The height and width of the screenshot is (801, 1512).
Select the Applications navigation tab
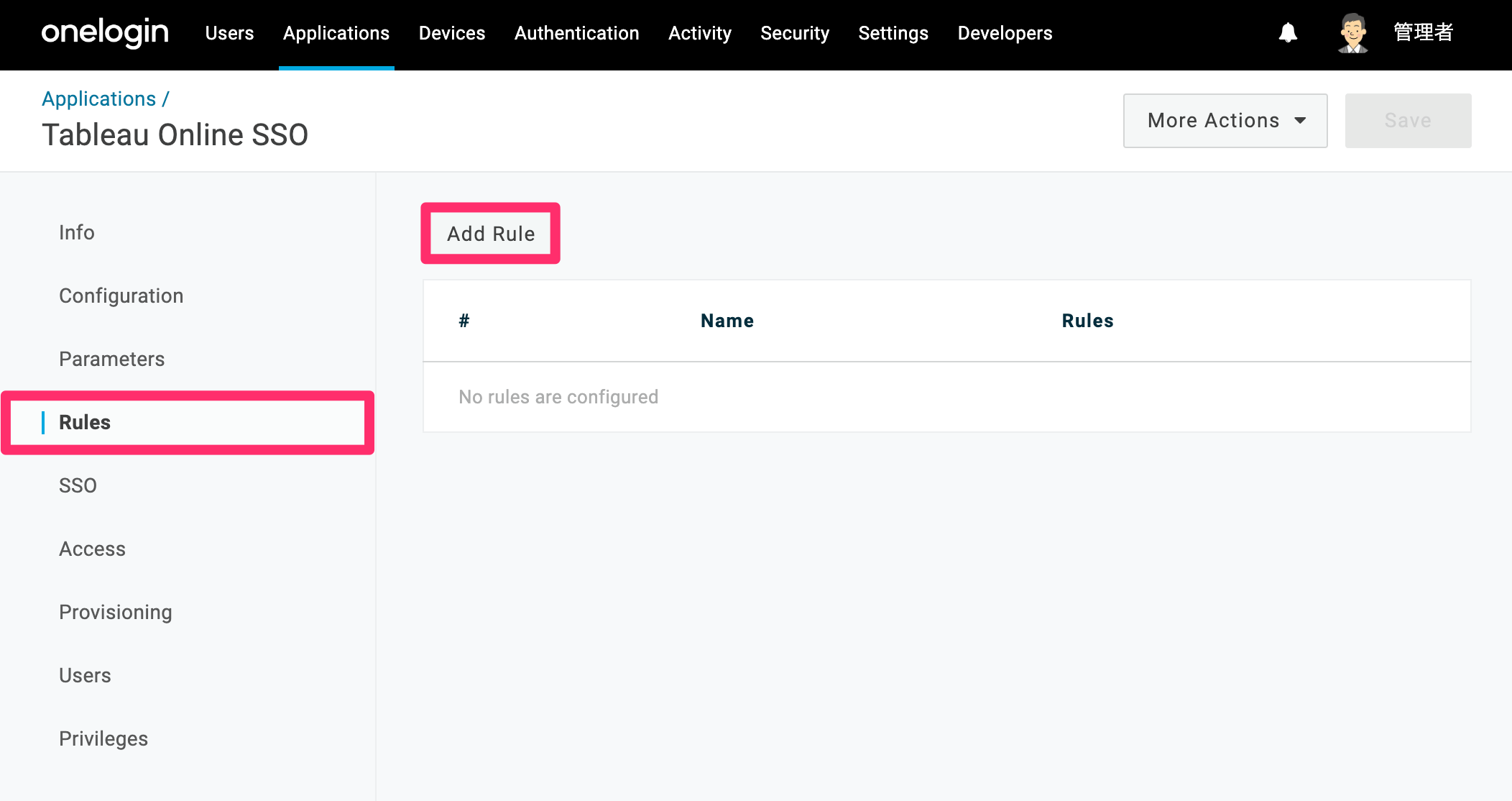336,33
